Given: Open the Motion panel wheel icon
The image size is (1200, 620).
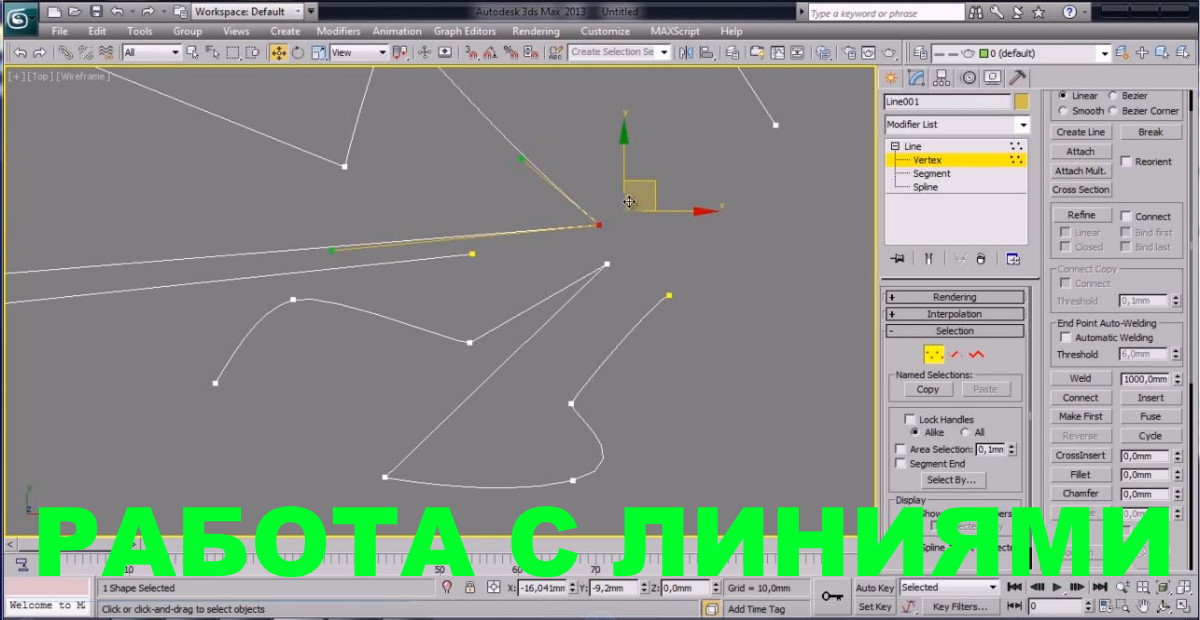Looking at the screenshot, I should click(x=968, y=78).
